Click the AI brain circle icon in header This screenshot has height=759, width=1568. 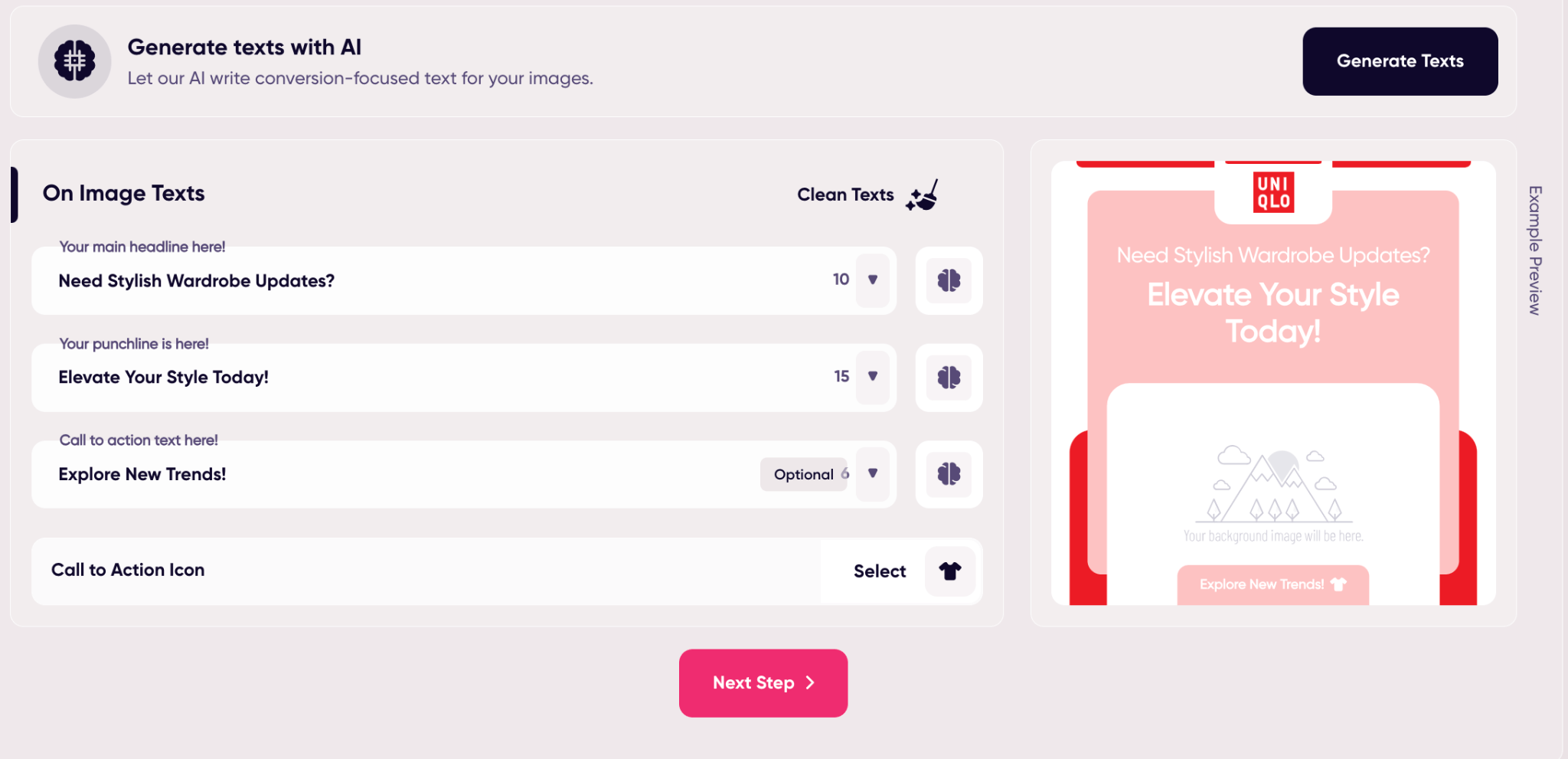(x=74, y=61)
